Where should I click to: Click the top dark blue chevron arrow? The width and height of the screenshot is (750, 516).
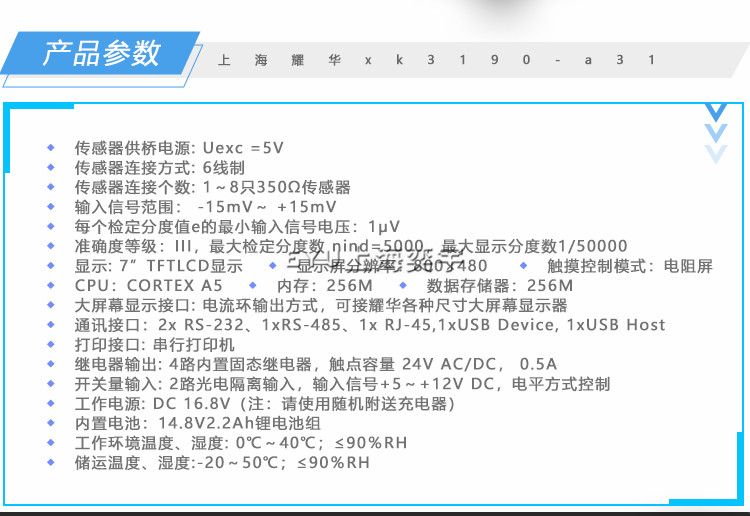pos(715,111)
